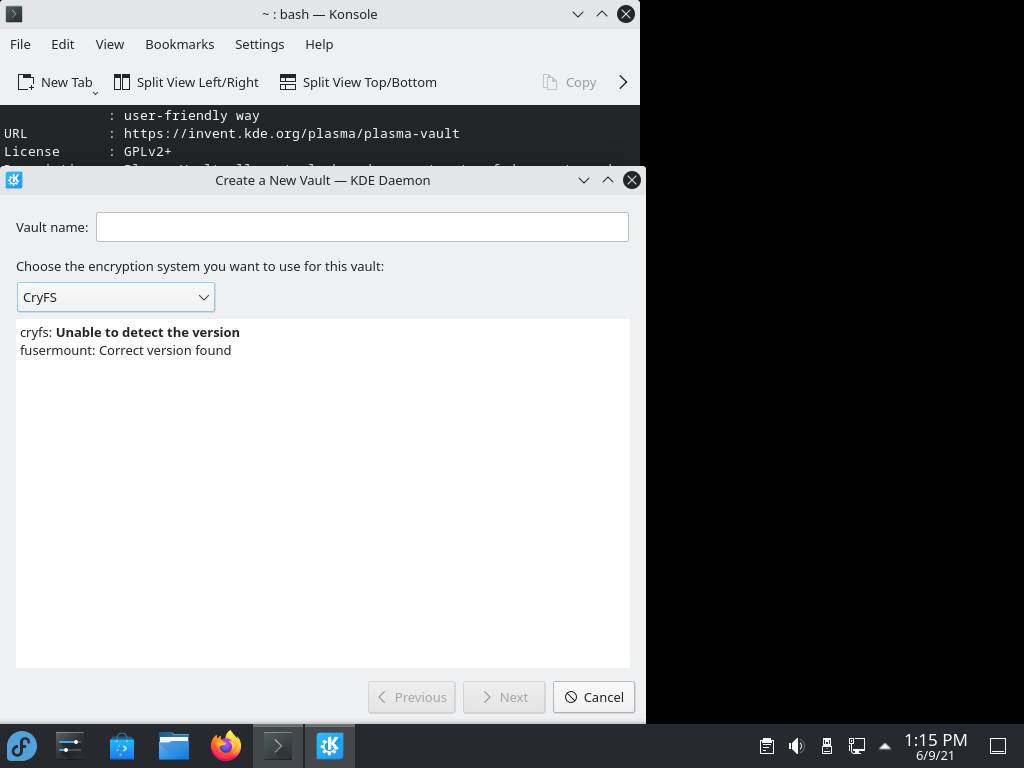Viewport: 1024px width, 768px height.
Task: Open Dolphin file manager from taskbar
Action: pyautogui.click(x=174, y=746)
